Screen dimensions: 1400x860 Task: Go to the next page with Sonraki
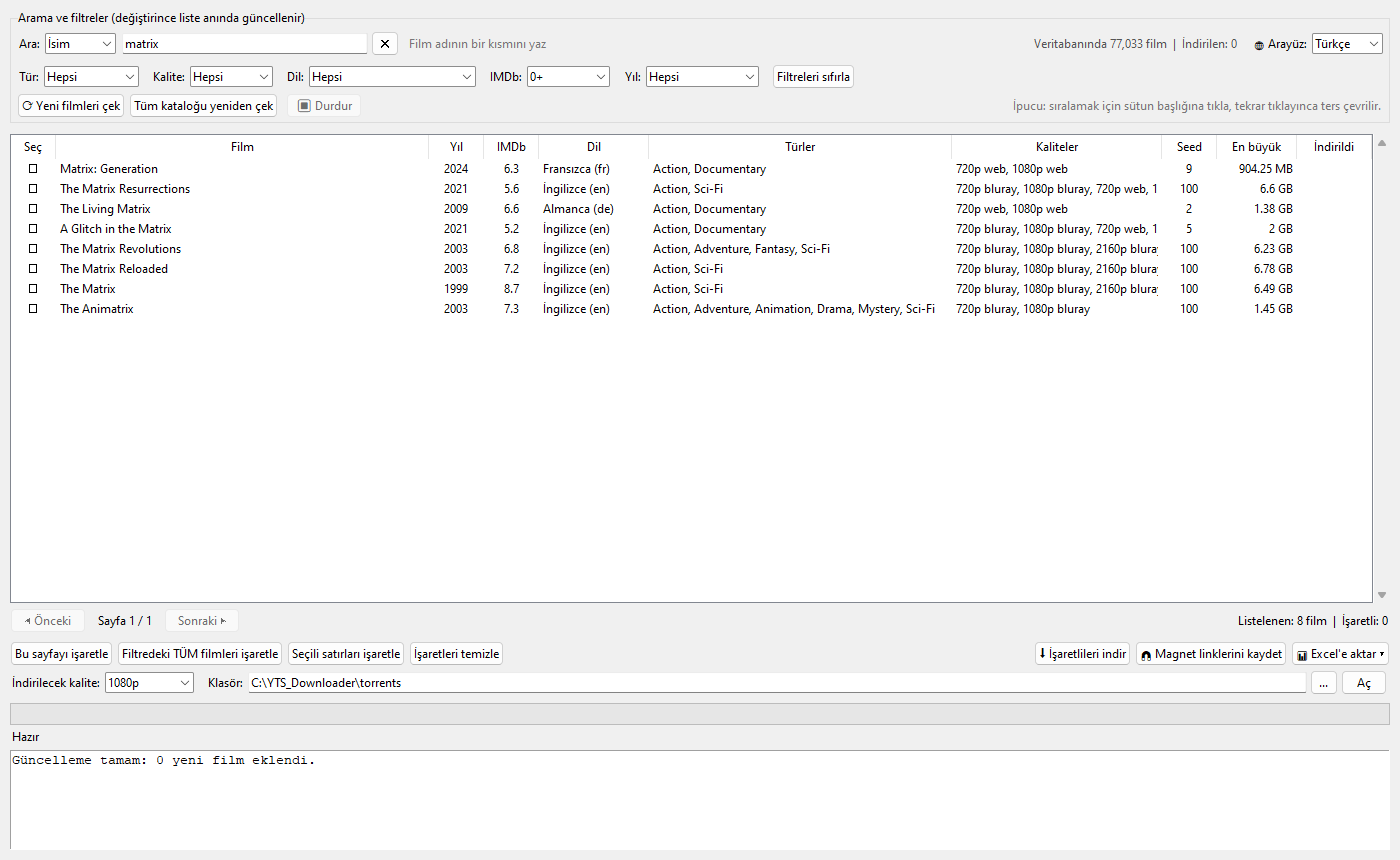[202, 621]
